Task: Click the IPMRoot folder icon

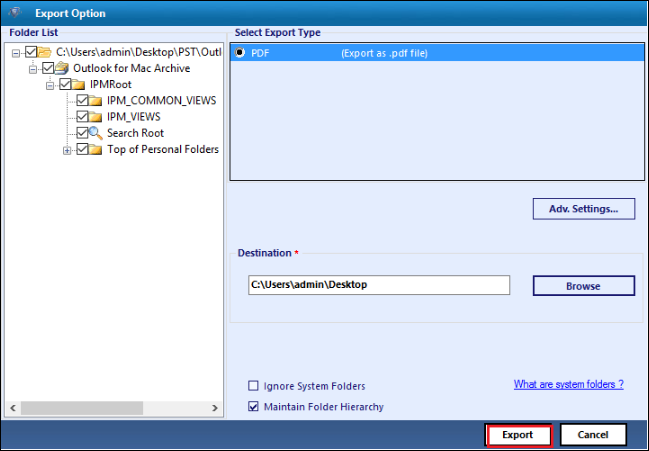Action: point(78,84)
